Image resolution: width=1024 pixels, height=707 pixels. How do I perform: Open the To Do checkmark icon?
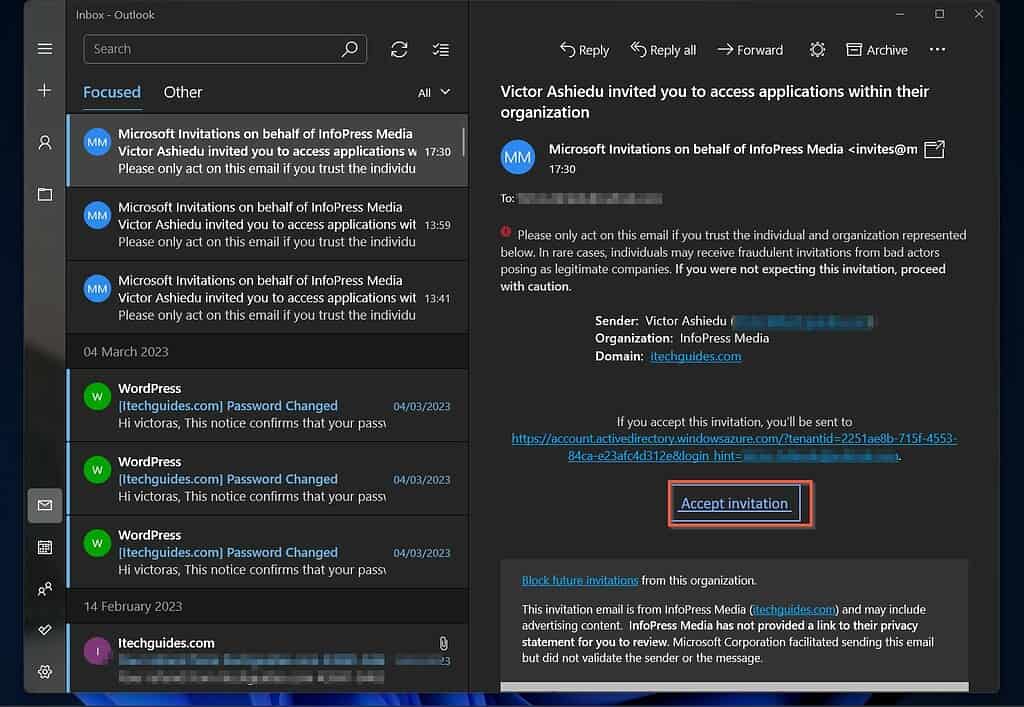44,630
